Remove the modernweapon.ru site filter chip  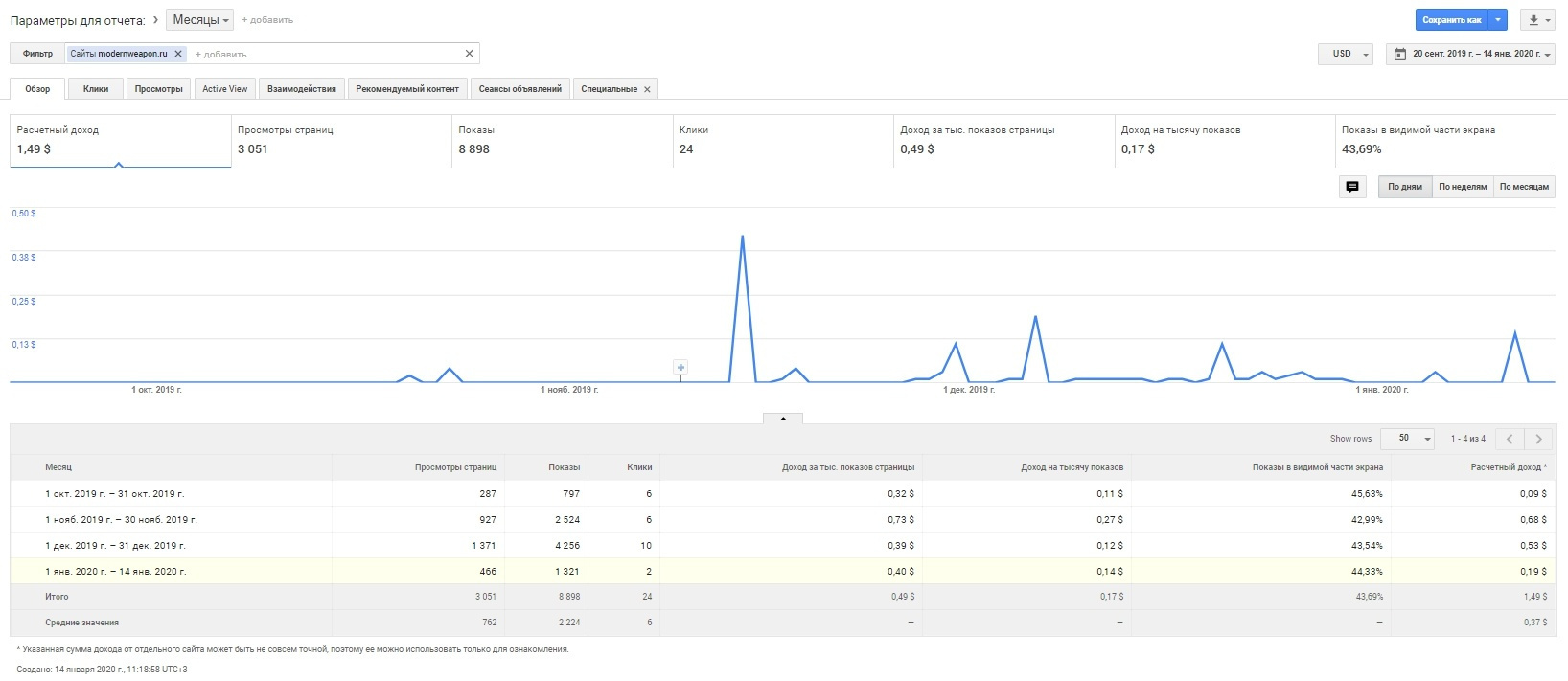point(178,54)
